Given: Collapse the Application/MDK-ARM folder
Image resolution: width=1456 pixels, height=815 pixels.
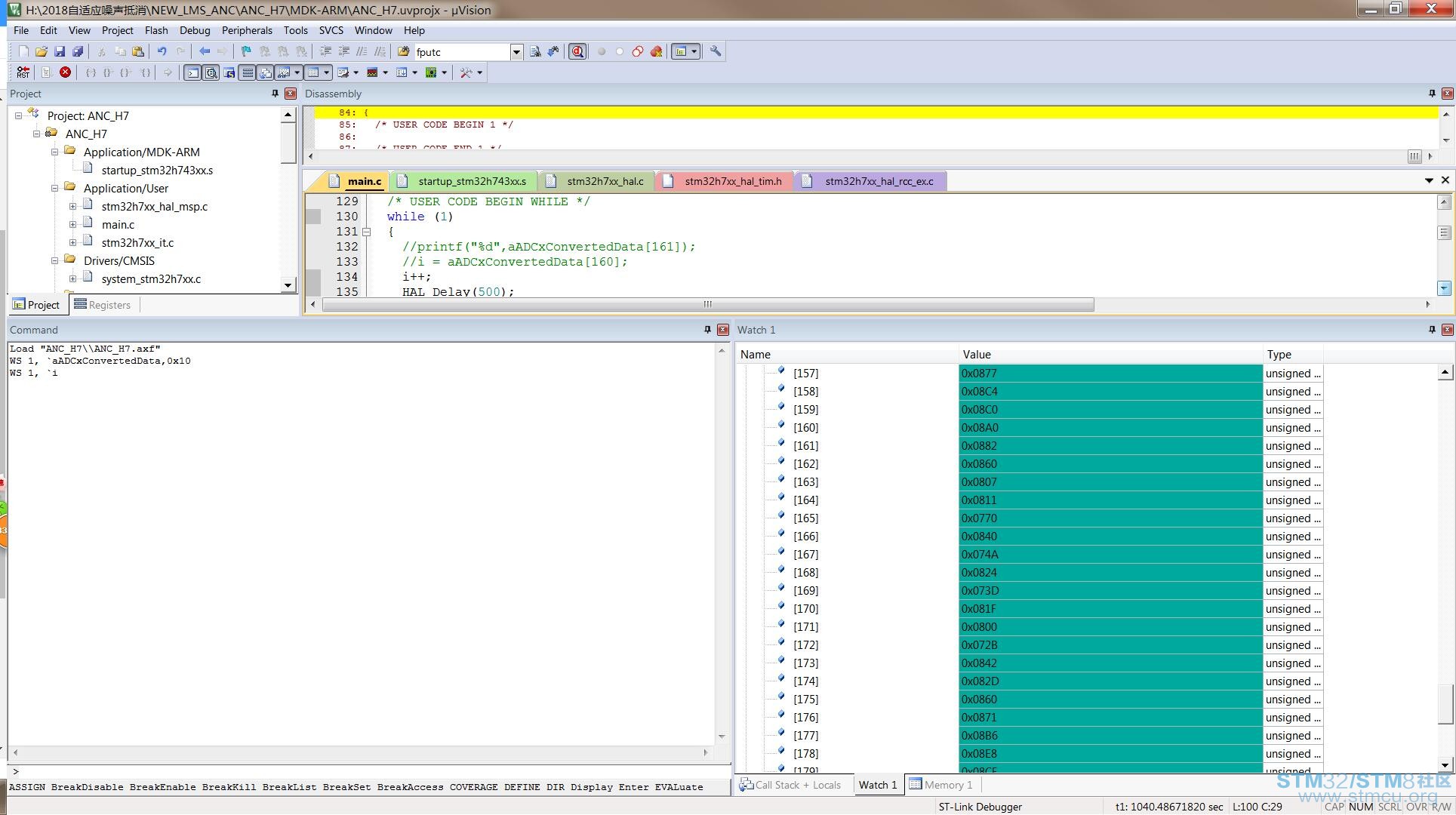Looking at the screenshot, I should 55,152.
